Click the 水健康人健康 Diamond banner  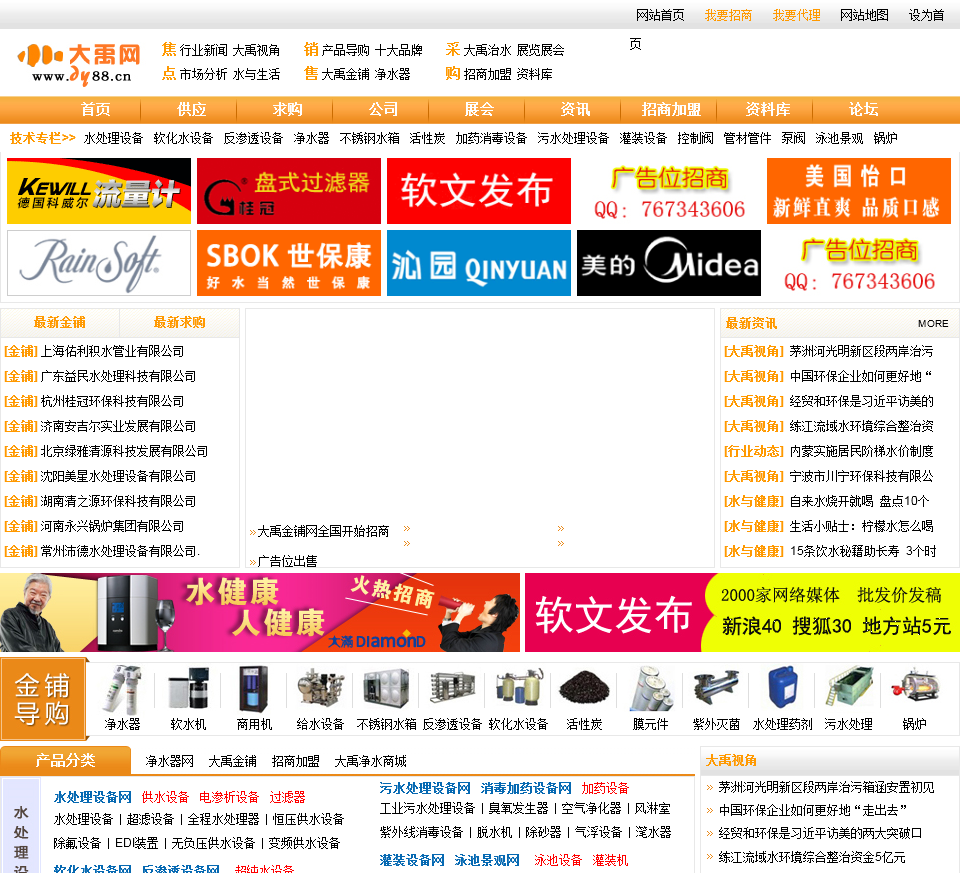click(x=260, y=613)
